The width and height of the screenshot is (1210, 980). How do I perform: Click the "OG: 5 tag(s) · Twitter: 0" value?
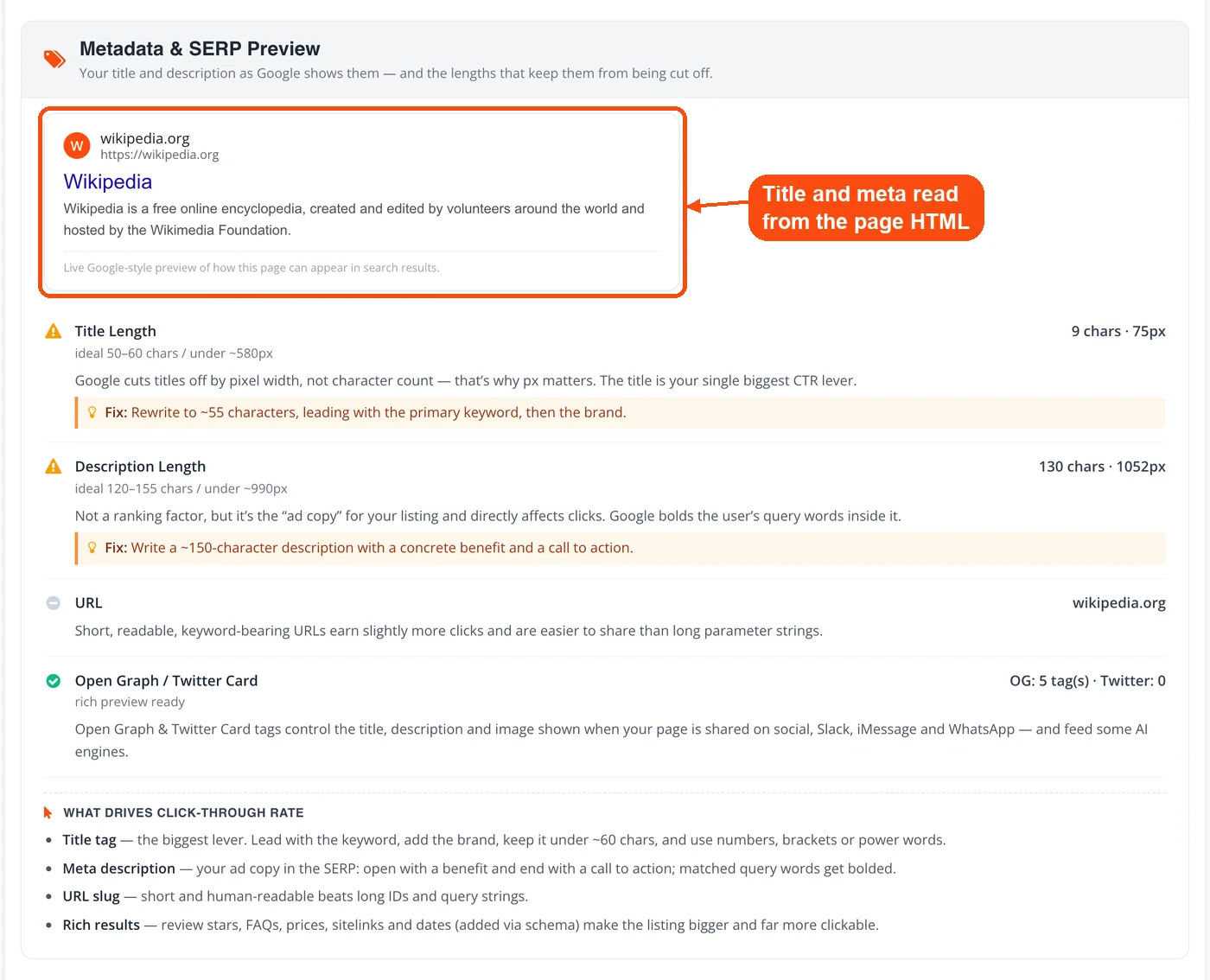point(1087,681)
